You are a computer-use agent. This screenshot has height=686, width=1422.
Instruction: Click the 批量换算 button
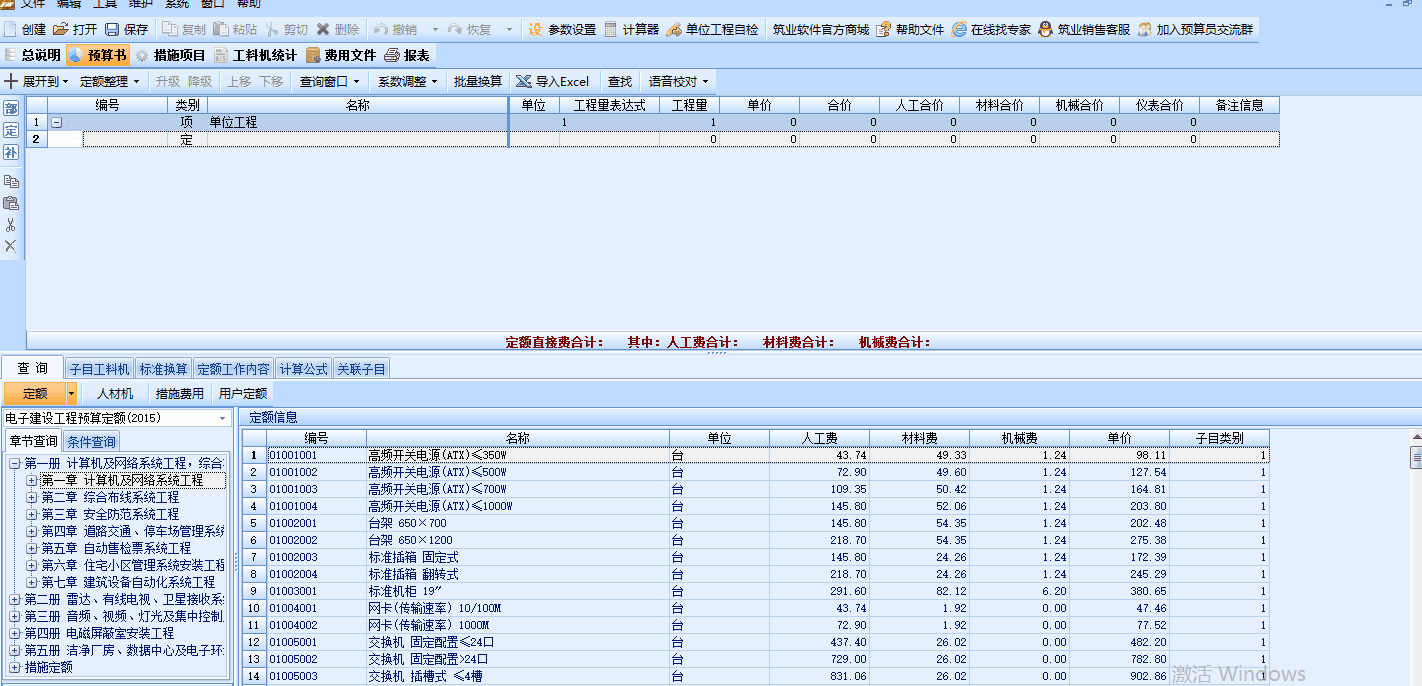[x=478, y=81]
